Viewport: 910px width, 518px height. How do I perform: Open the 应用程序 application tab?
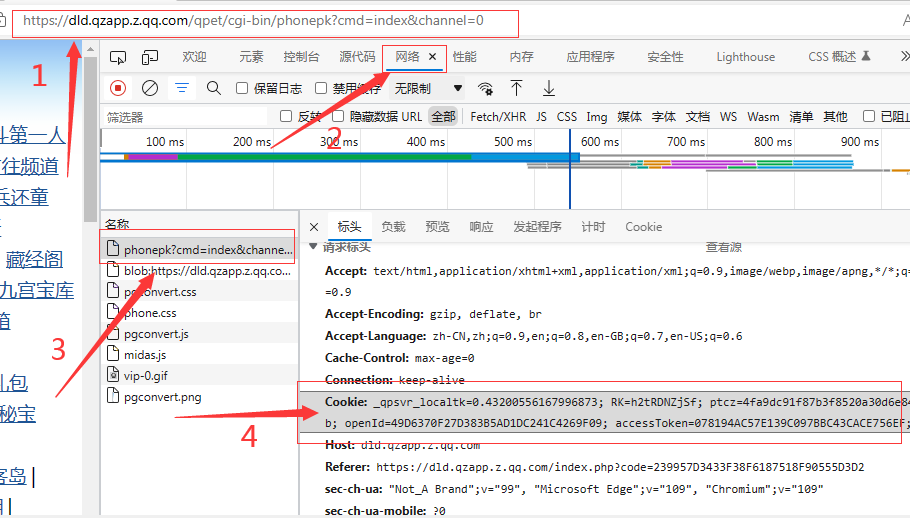click(x=590, y=57)
